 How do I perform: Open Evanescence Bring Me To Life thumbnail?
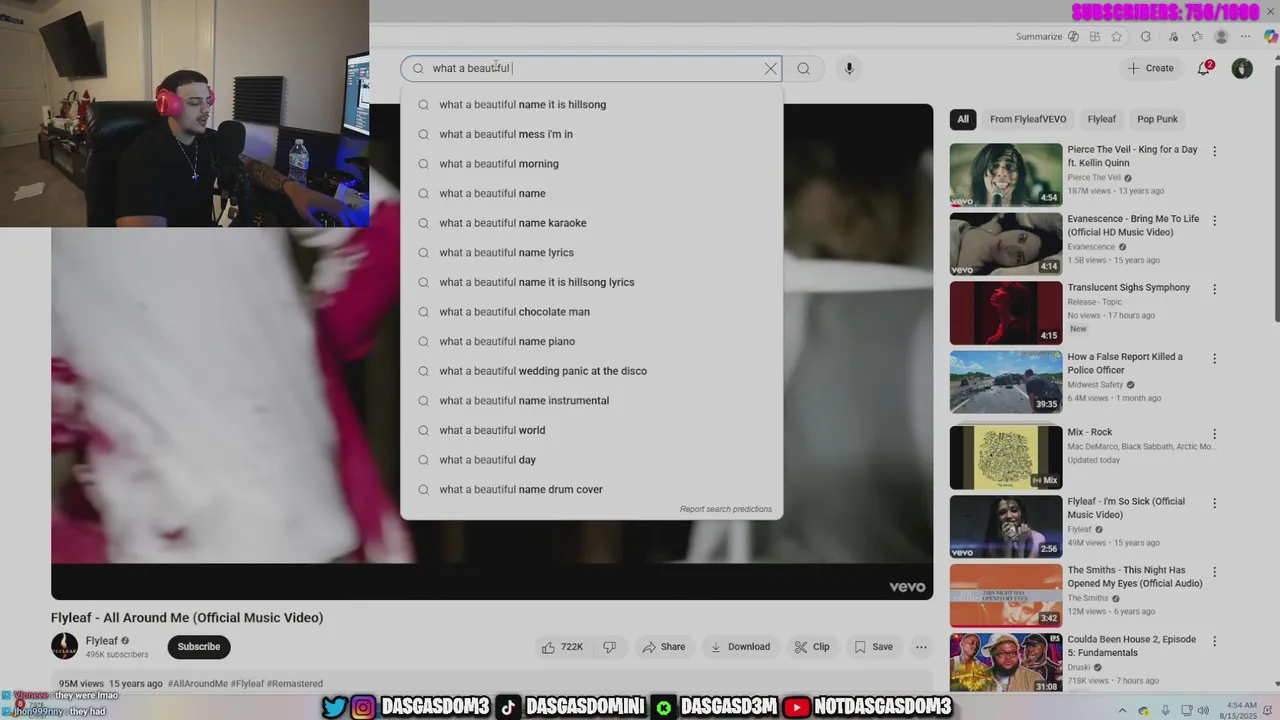pos(1006,244)
